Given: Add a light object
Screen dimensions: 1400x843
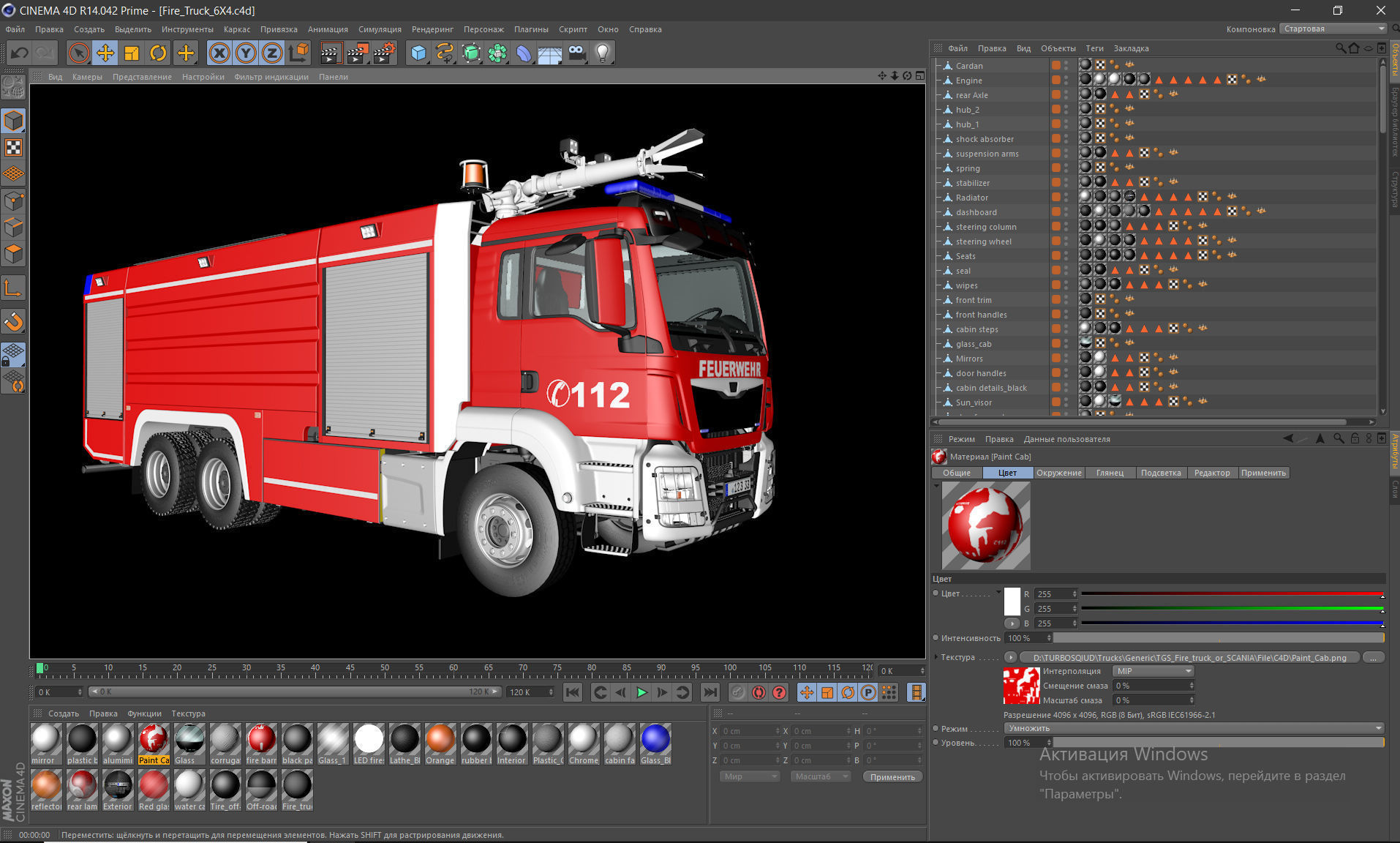Looking at the screenshot, I should 603,53.
